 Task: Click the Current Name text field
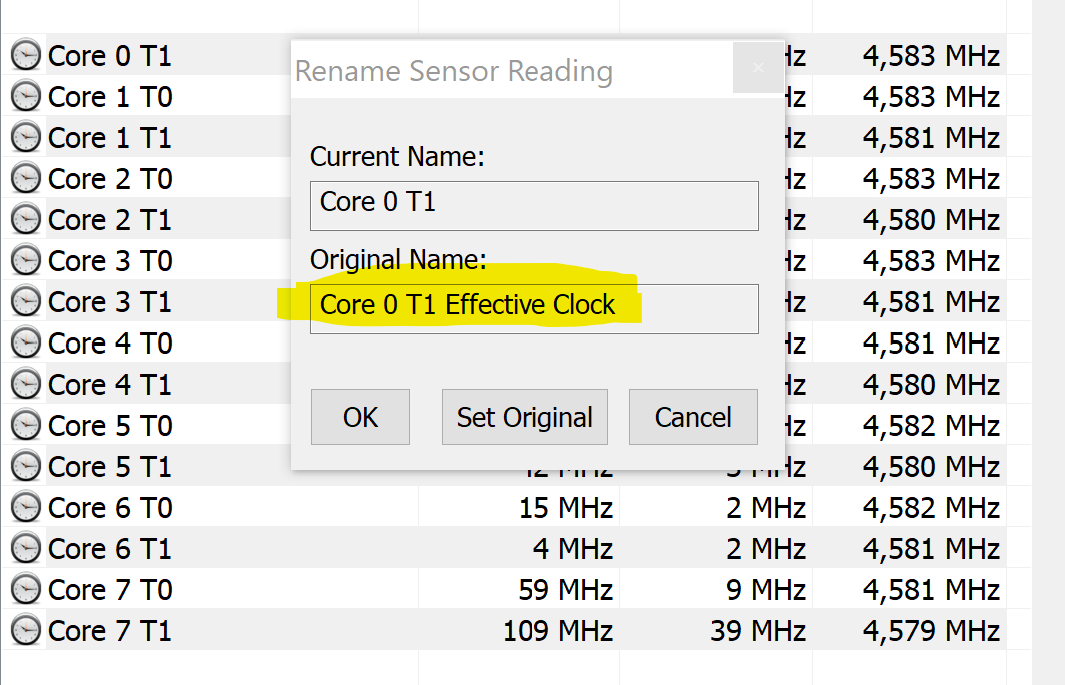tap(534, 205)
